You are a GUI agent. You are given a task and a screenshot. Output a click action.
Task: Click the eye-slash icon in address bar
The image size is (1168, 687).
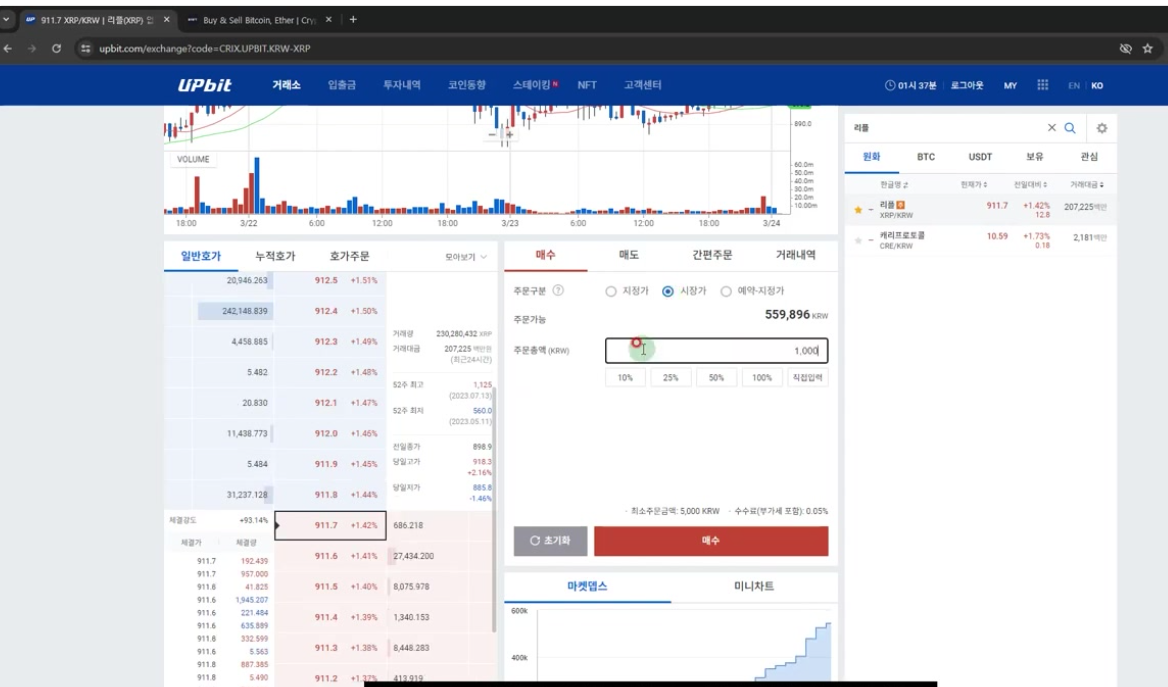click(x=1126, y=48)
